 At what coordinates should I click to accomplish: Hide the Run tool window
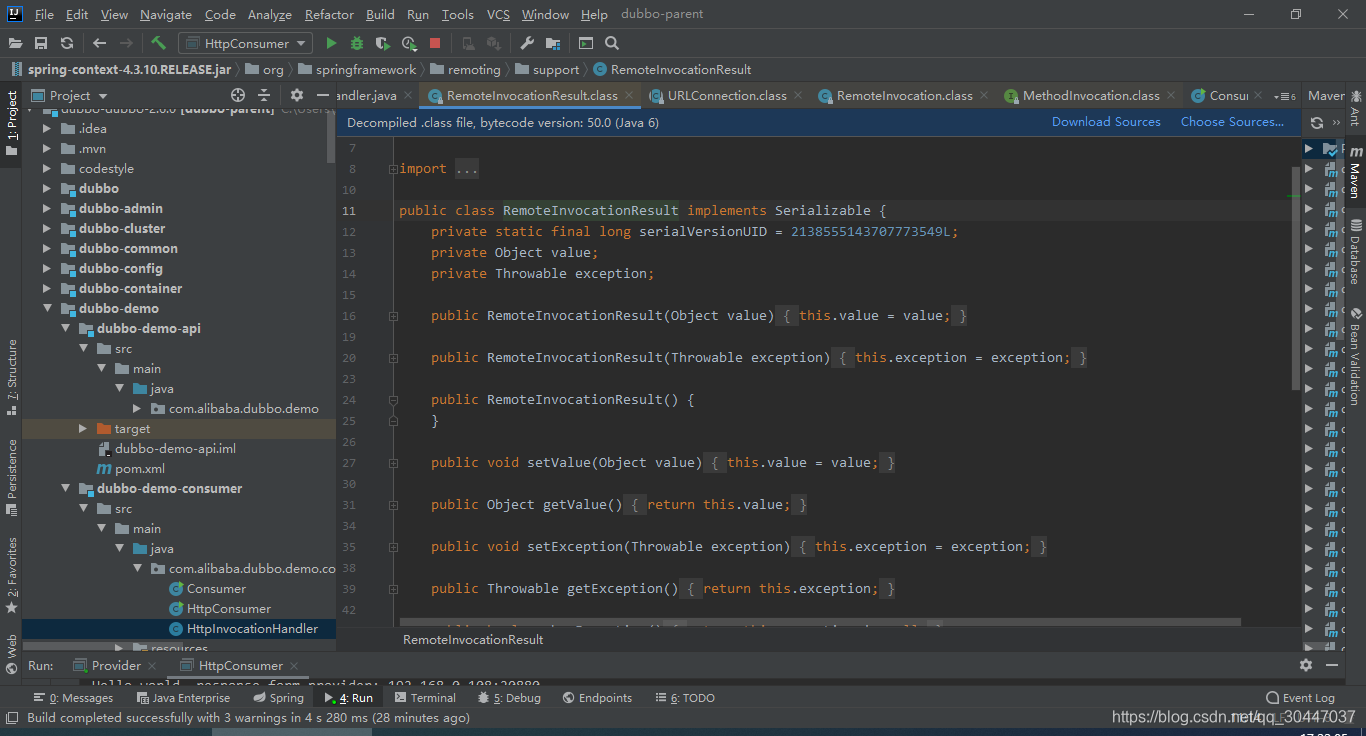[1334, 665]
